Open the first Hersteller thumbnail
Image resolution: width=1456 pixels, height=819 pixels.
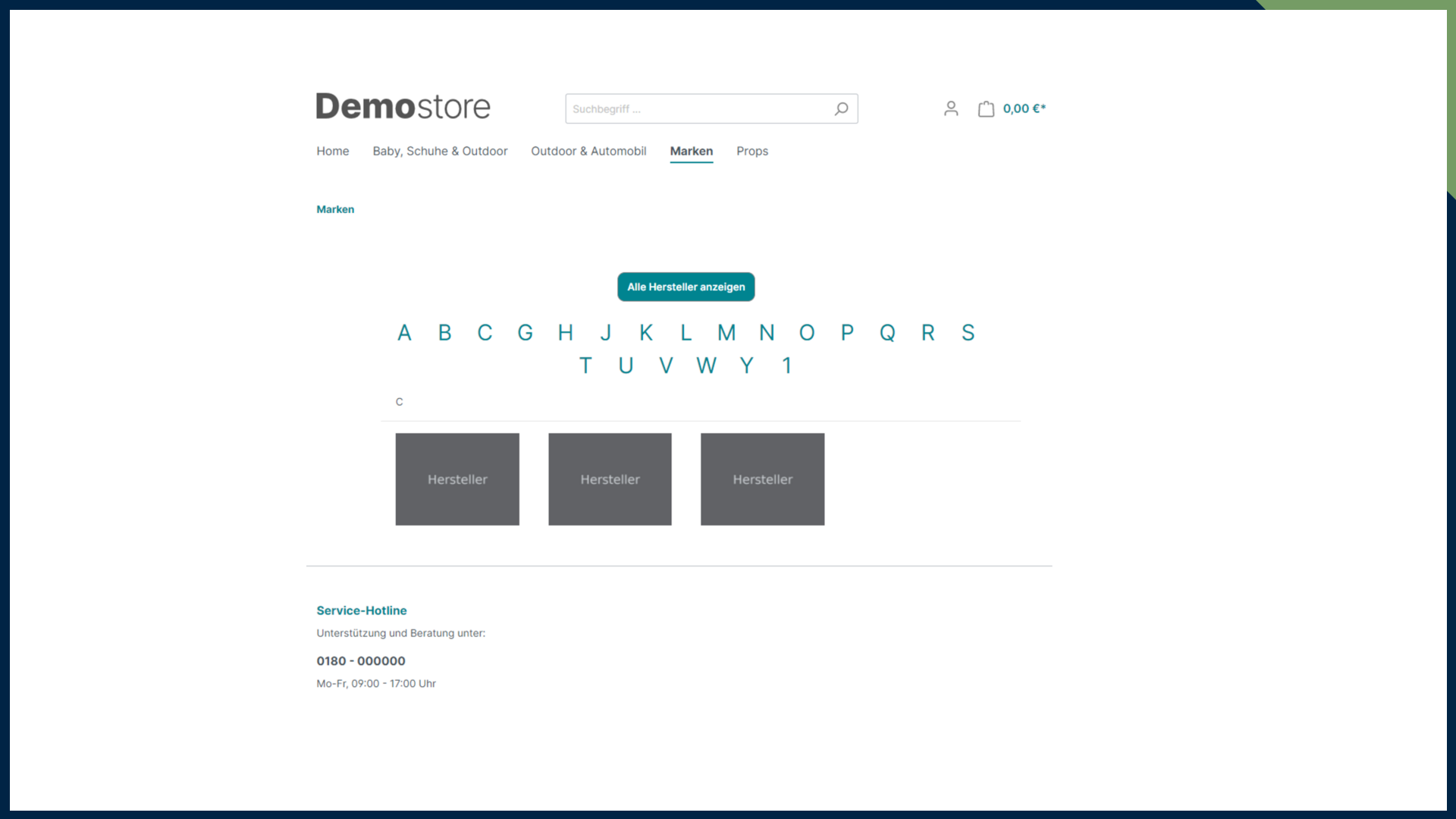pos(457,479)
